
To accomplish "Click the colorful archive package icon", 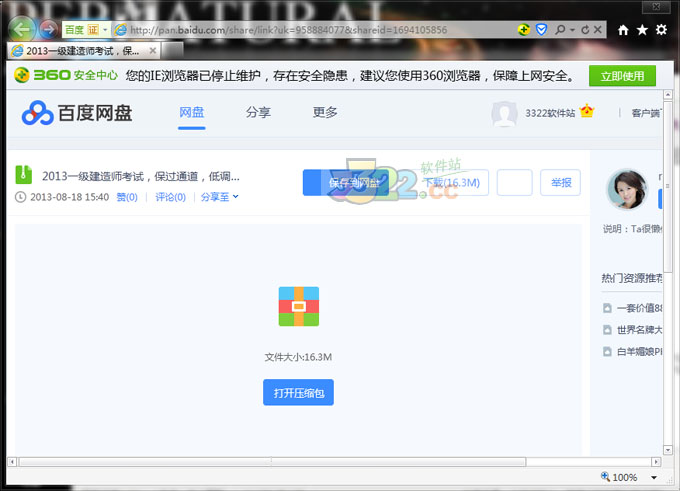I will coord(299,307).
